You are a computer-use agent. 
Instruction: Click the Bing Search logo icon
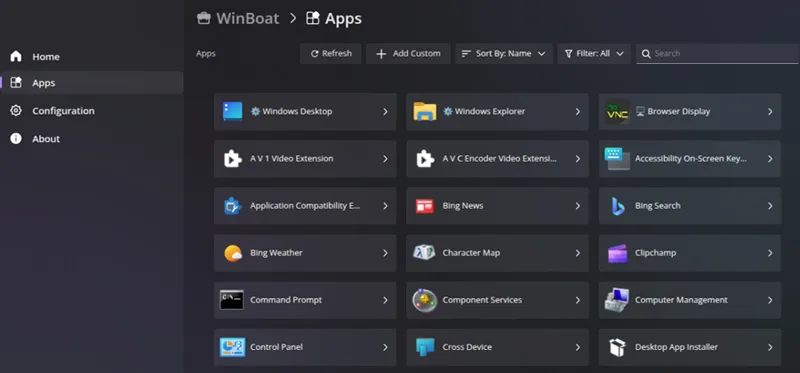pyautogui.click(x=618, y=206)
